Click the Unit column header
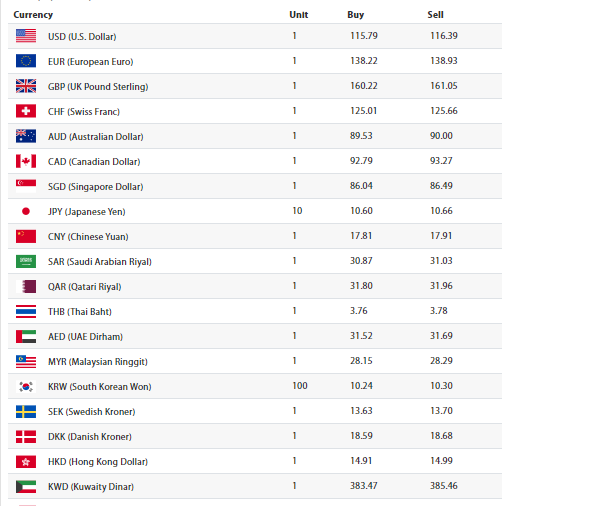Viewport: 602px width, 506px height. coord(298,15)
